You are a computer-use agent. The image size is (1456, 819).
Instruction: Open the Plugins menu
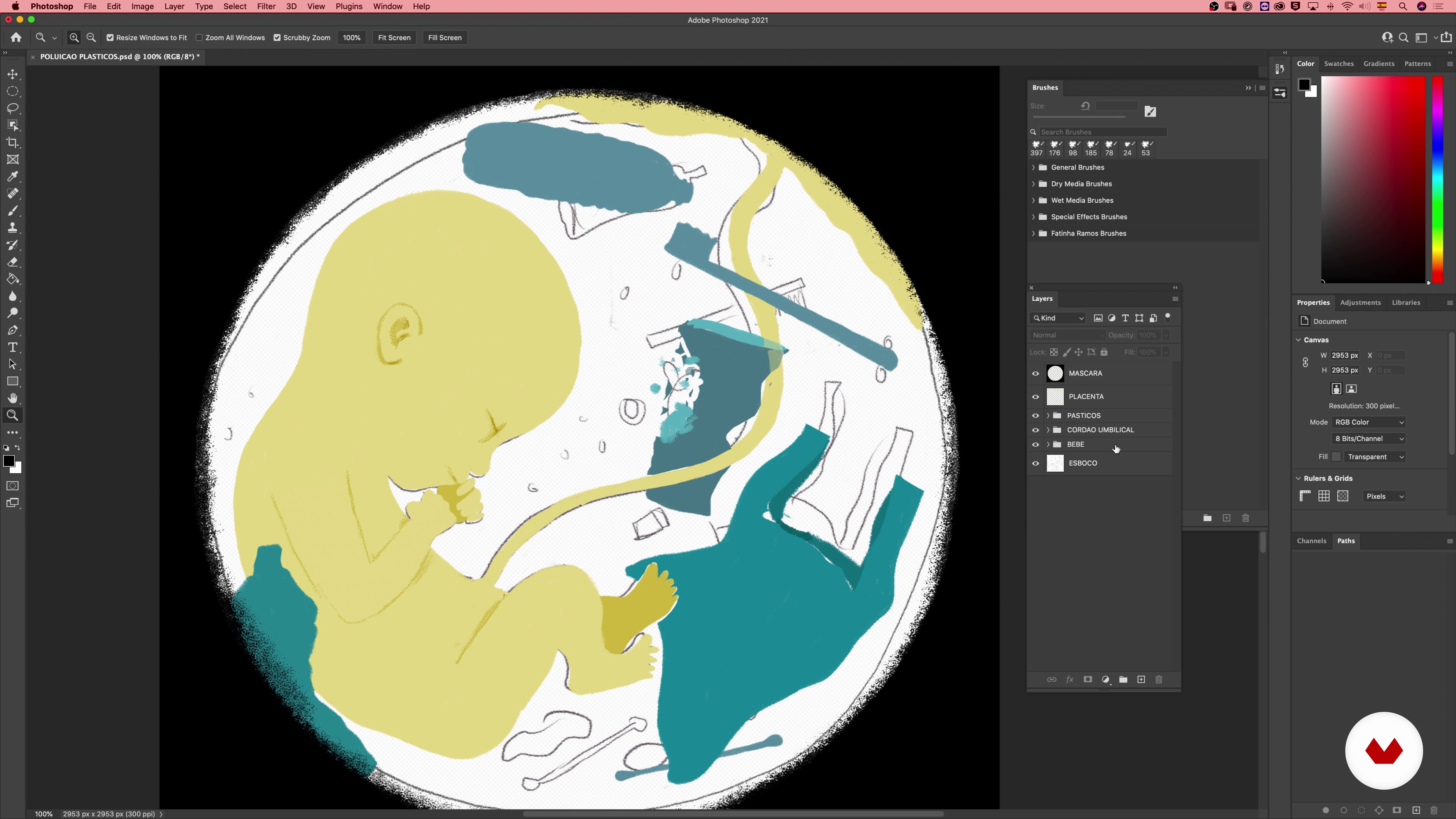pyautogui.click(x=349, y=6)
